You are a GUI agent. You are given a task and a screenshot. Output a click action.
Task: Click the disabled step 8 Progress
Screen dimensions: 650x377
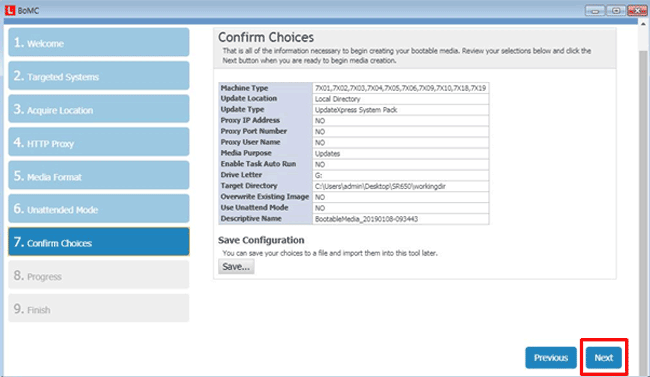coord(99,275)
